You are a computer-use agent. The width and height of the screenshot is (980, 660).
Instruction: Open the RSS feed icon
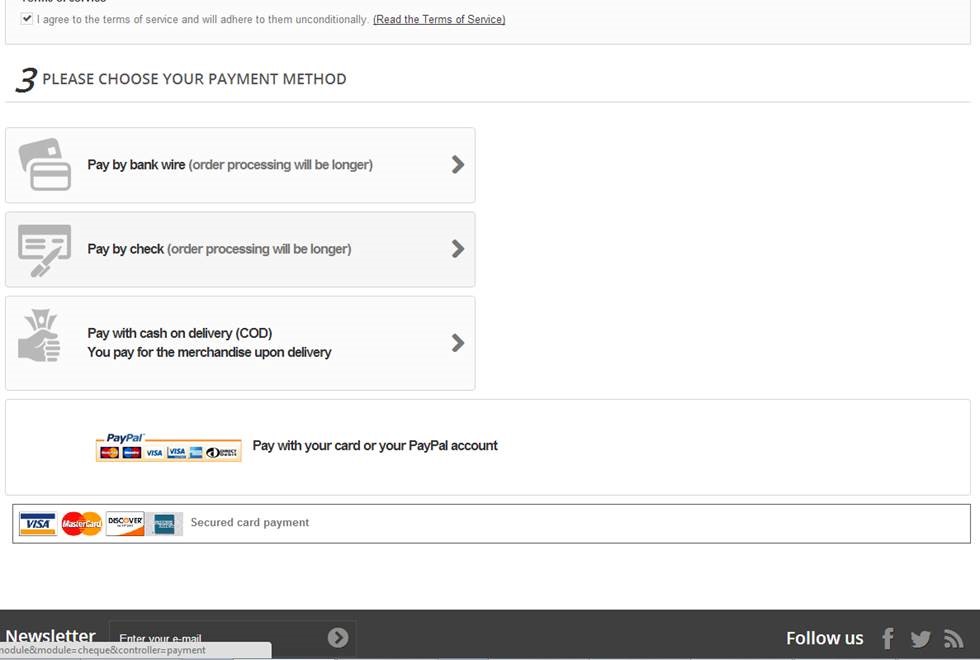click(953, 639)
